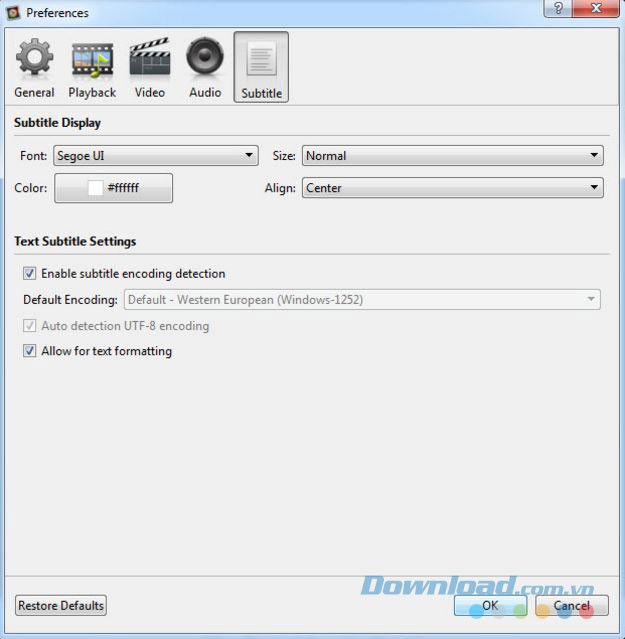Click the Subtitle document icon
Screen dimensions: 625x639
point(261,59)
